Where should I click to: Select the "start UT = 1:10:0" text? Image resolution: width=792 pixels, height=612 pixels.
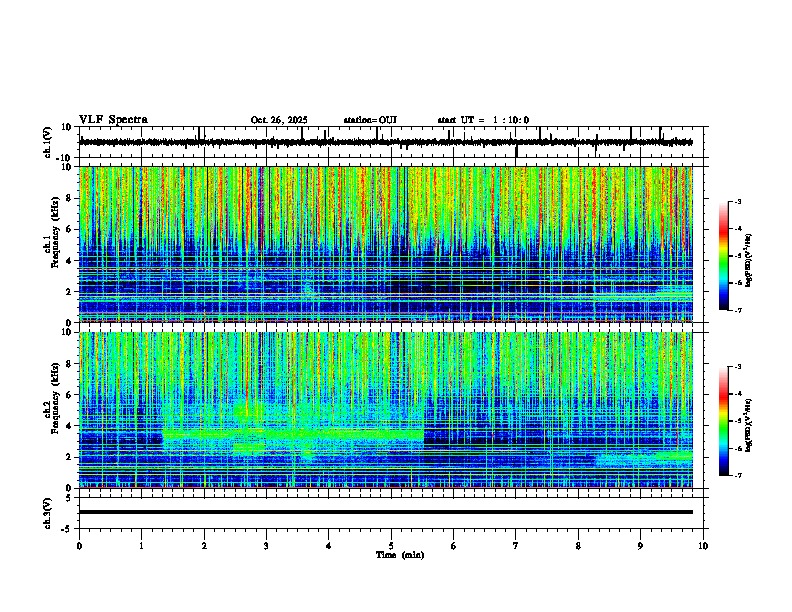click(483, 120)
